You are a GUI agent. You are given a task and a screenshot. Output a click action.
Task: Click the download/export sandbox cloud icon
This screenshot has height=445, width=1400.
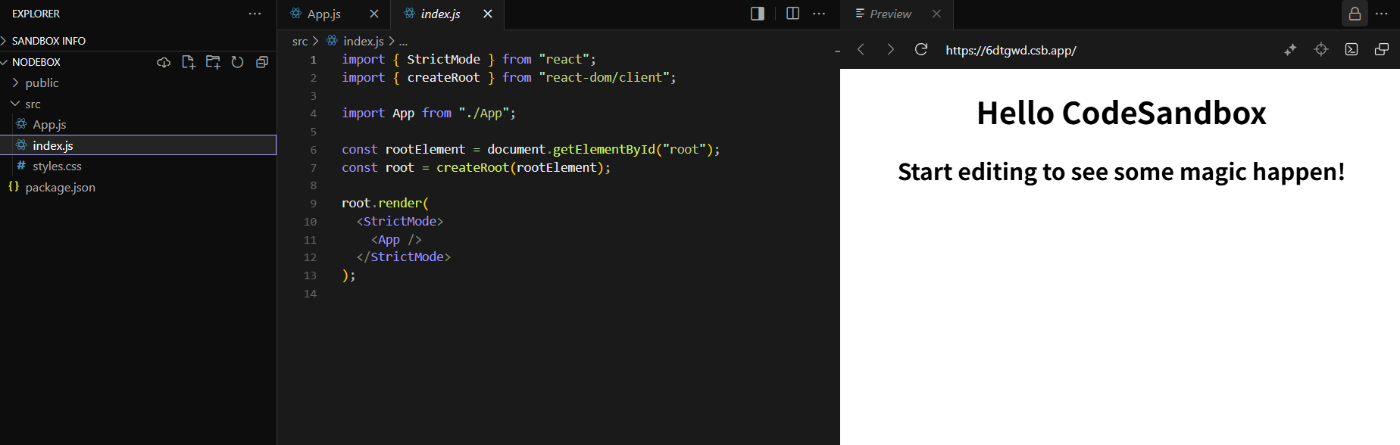coord(165,62)
